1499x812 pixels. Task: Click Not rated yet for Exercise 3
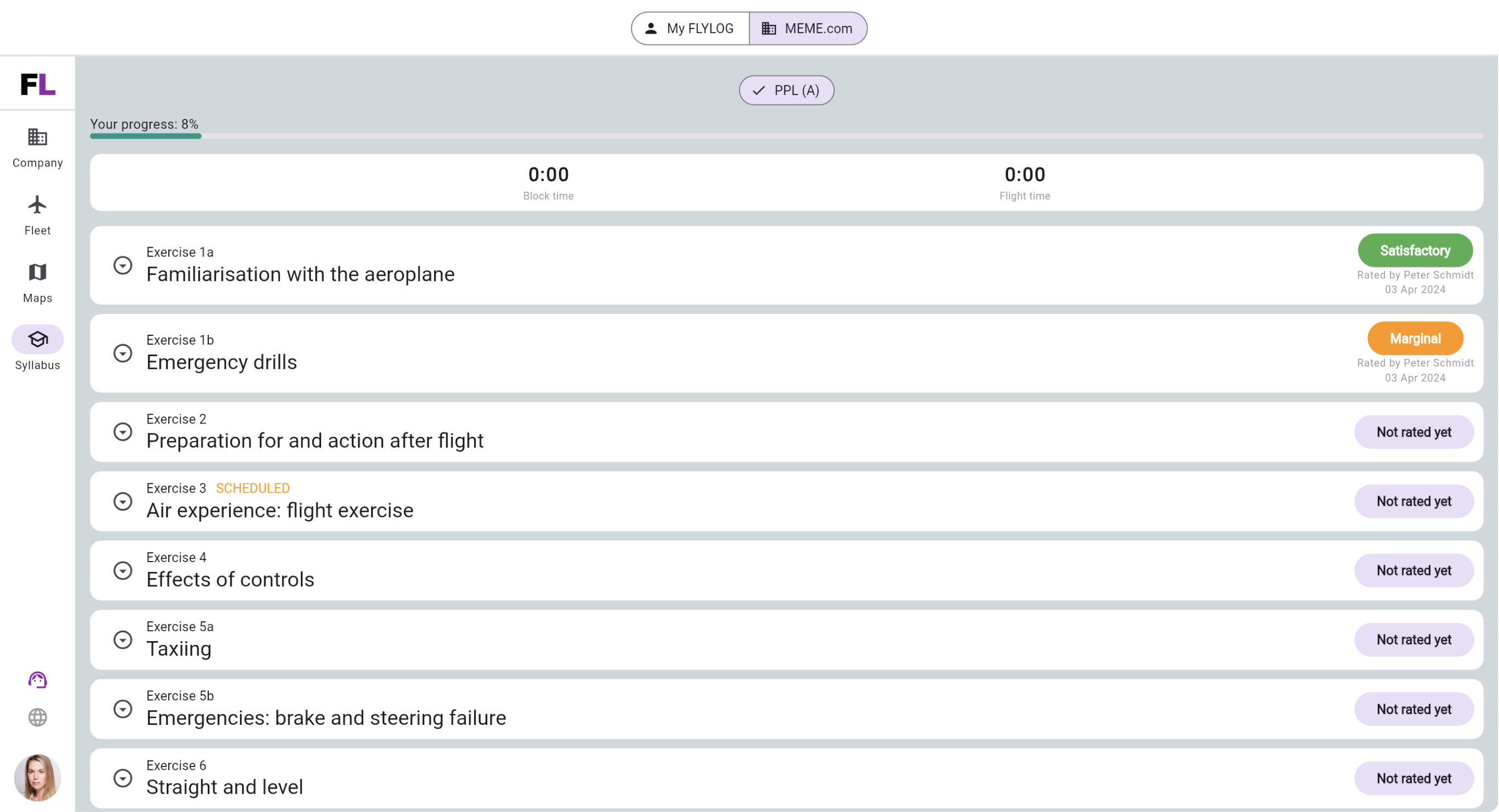pyautogui.click(x=1413, y=501)
